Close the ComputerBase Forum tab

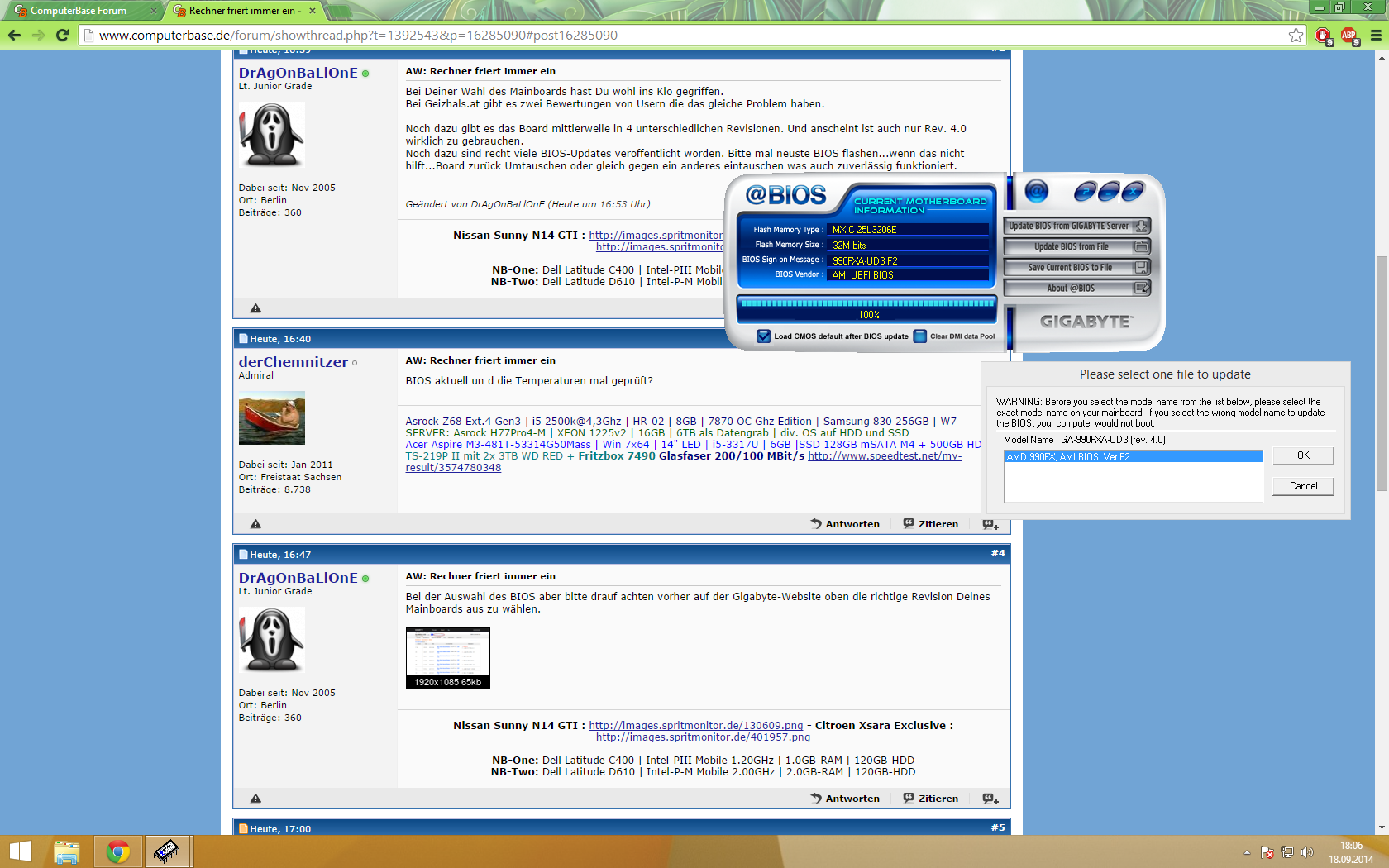pyautogui.click(x=153, y=11)
